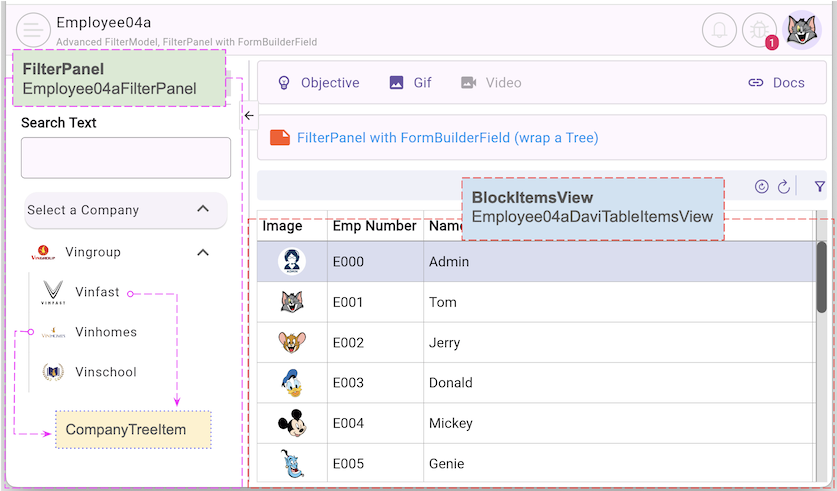
Task: Select Vinschool in the company tree
Action: click(x=105, y=372)
